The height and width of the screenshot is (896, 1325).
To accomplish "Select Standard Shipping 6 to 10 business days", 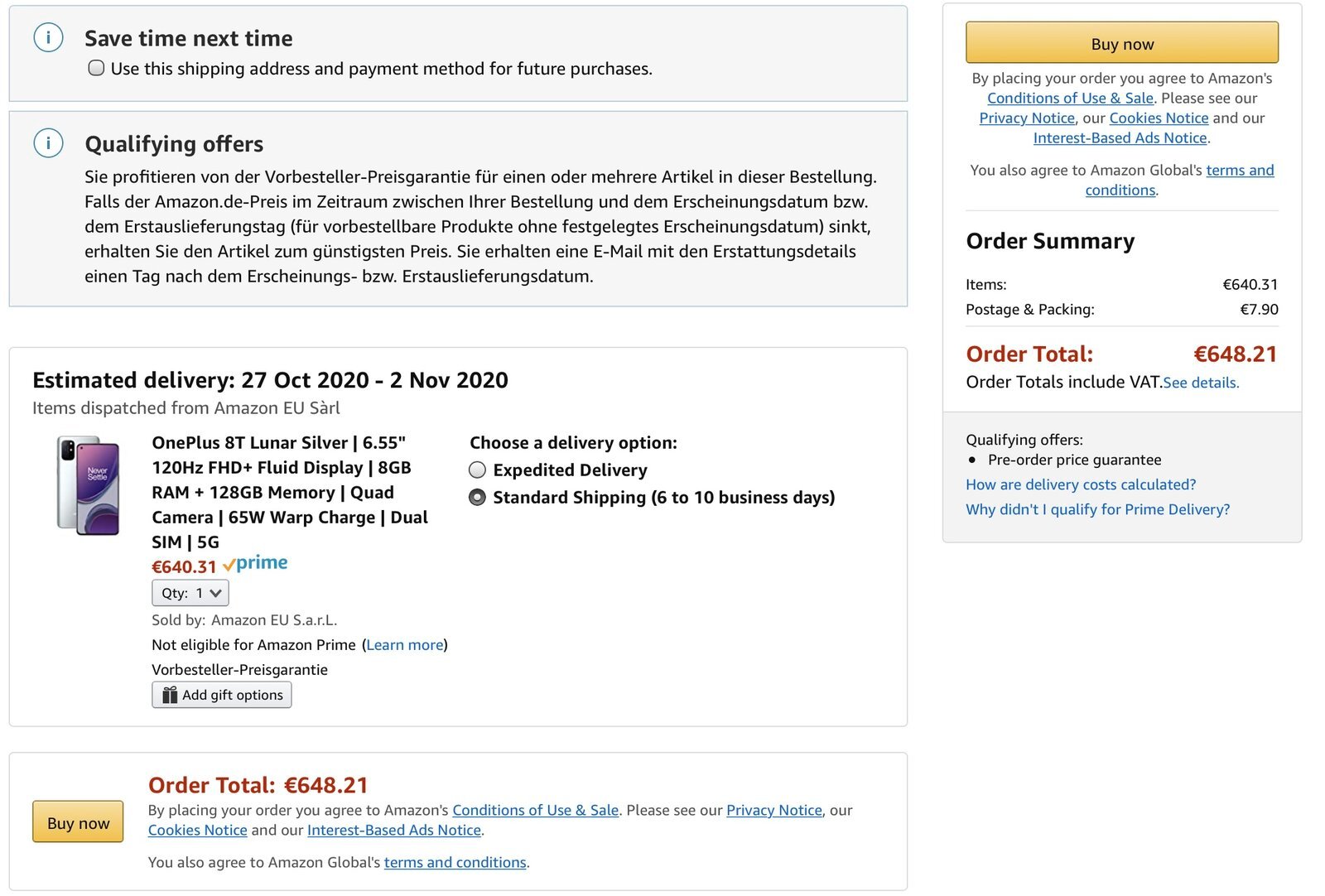I will [x=477, y=498].
